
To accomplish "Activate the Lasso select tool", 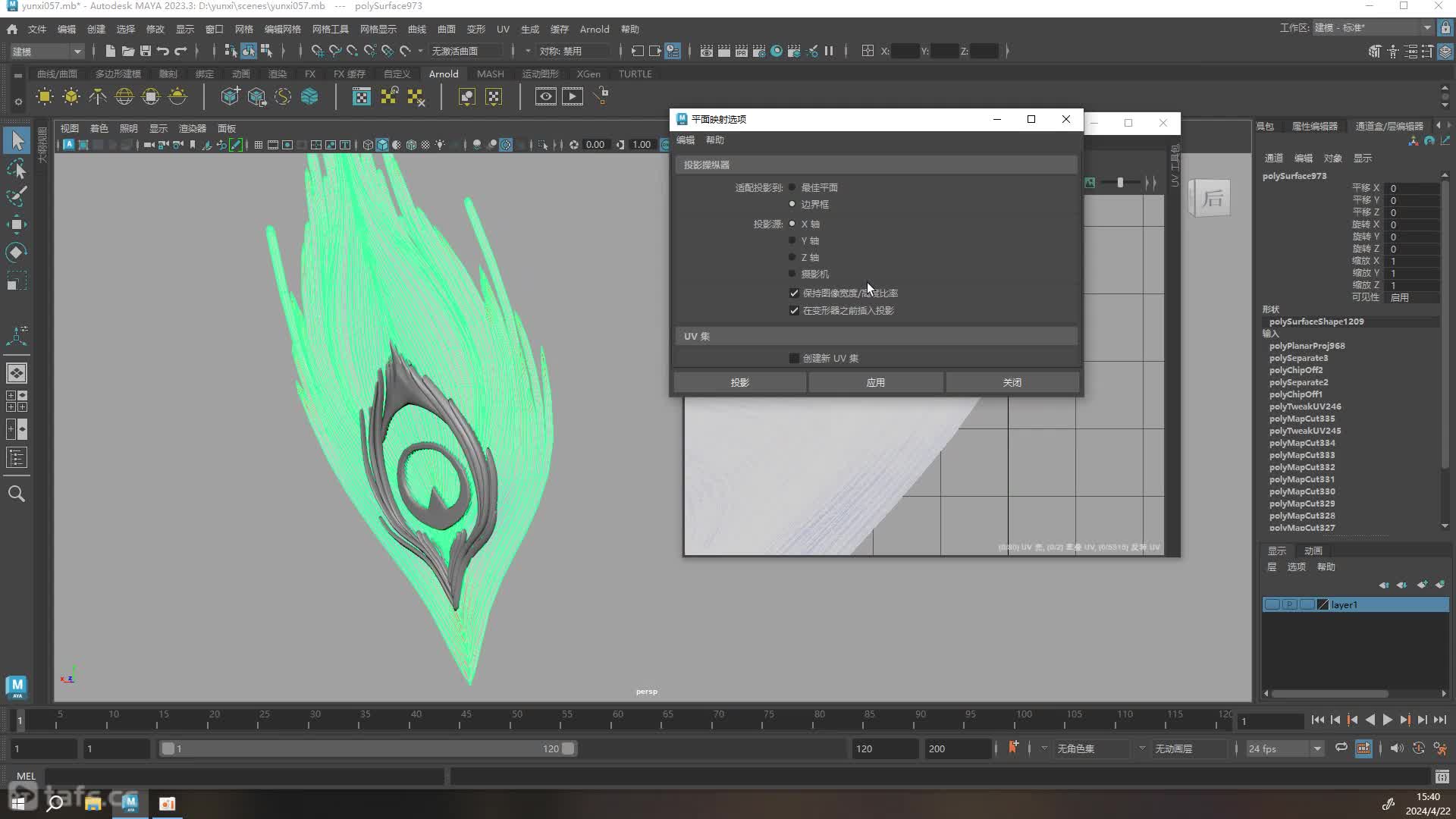I will (17, 168).
